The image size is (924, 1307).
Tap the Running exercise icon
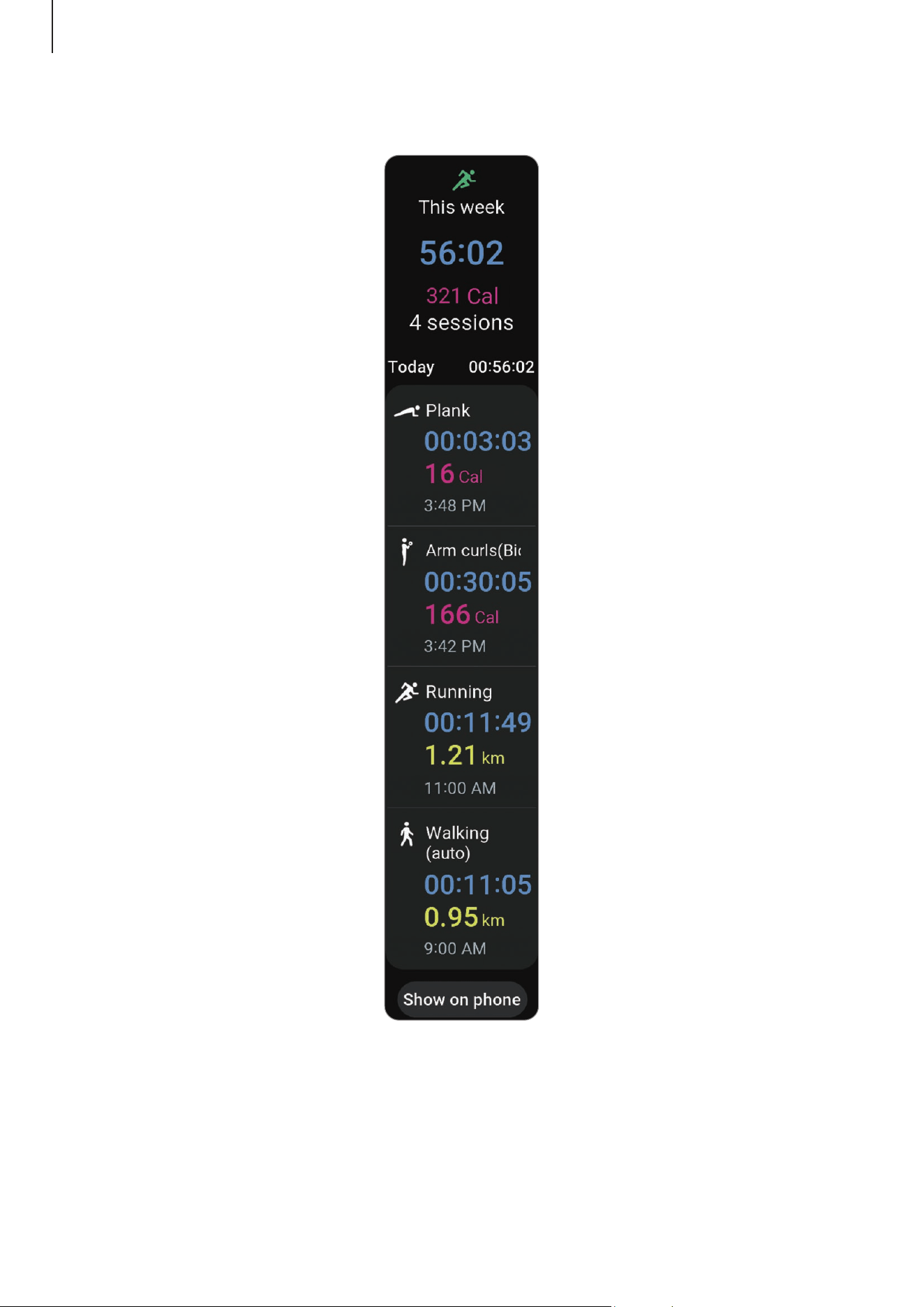[407, 692]
